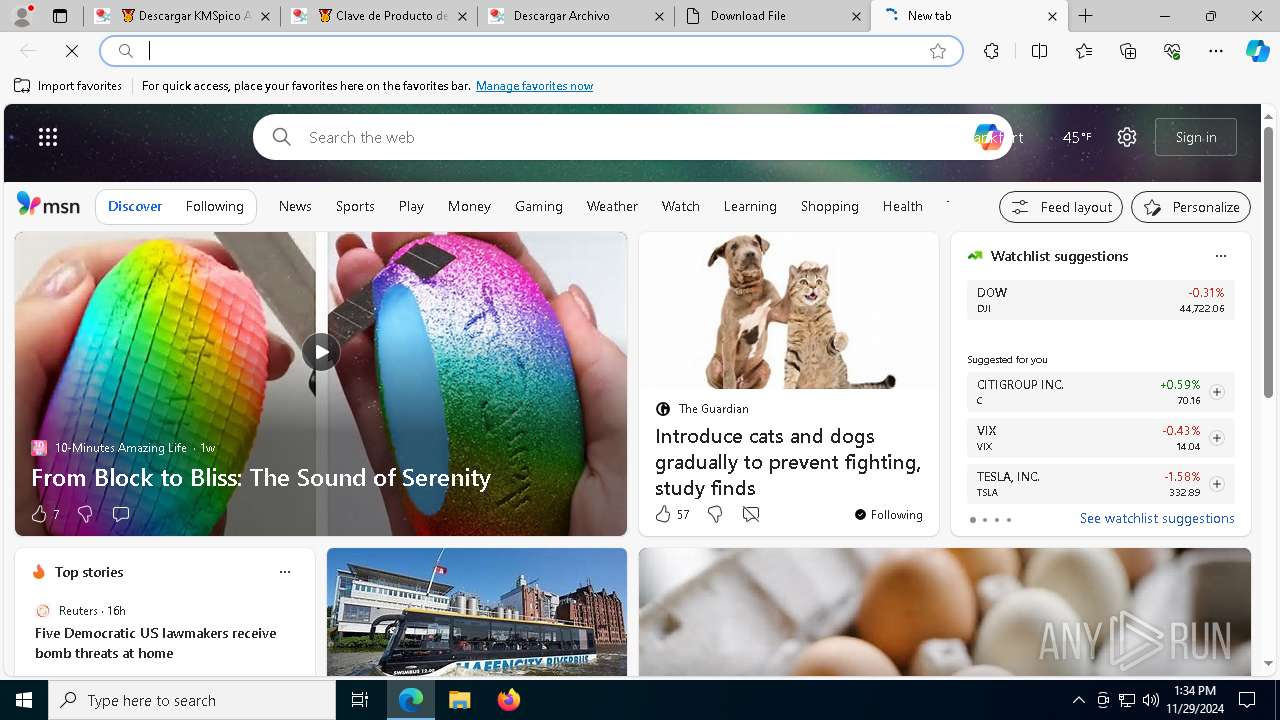Image resolution: width=1280 pixels, height=720 pixels.
Task: Open Browser essentials heart icon
Action: 1172,51
